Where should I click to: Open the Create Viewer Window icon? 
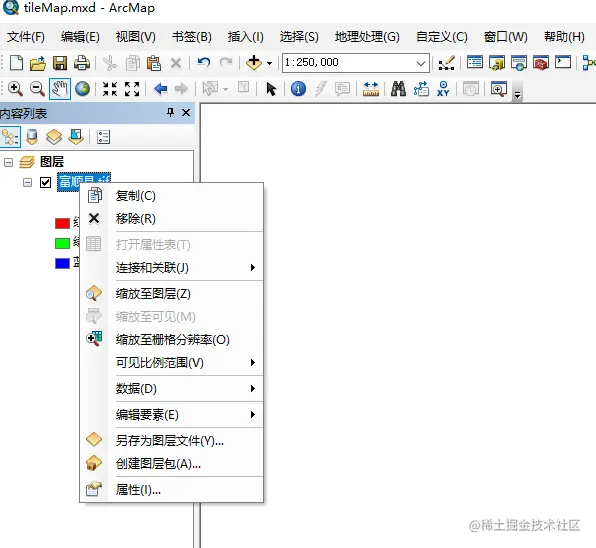[499, 89]
